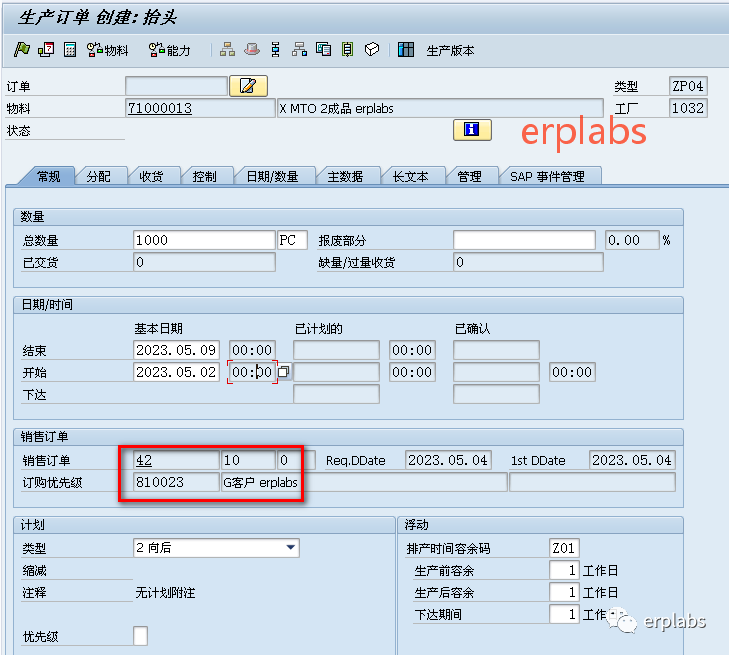Open the components overview network icon

[299, 49]
